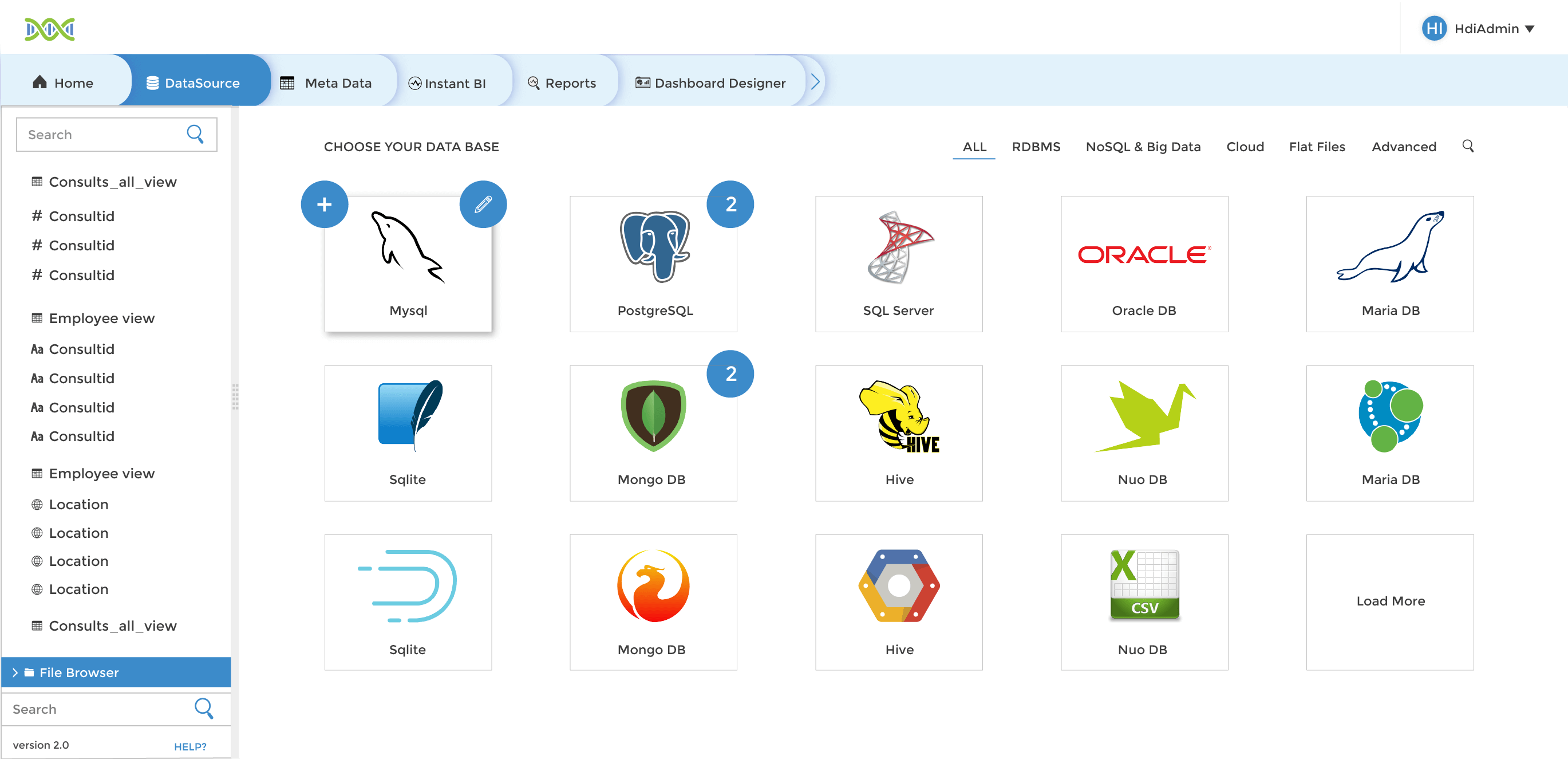Select the Hive hexagon logo card
The width and height of the screenshot is (1568, 759).
[x=898, y=603]
